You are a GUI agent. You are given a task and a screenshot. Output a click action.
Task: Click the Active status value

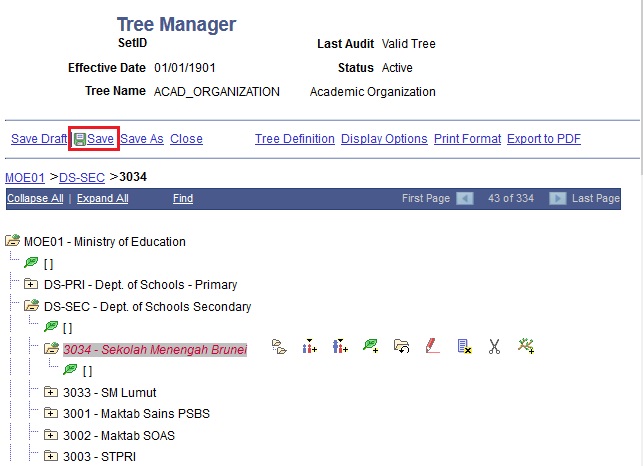click(397, 68)
